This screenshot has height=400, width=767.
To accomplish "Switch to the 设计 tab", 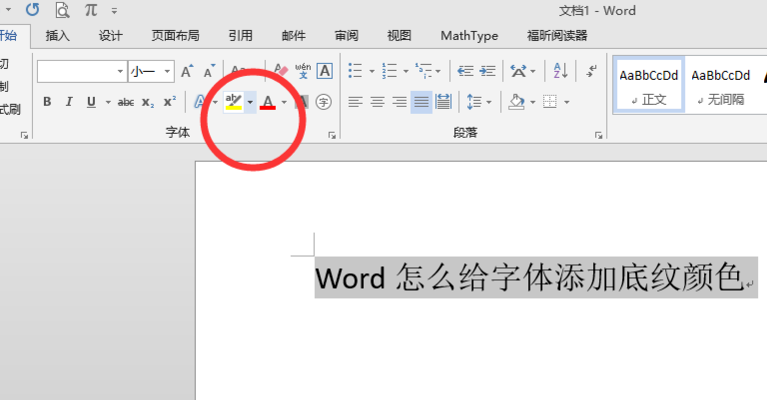I will pyautogui.click(x=111, y=36).
